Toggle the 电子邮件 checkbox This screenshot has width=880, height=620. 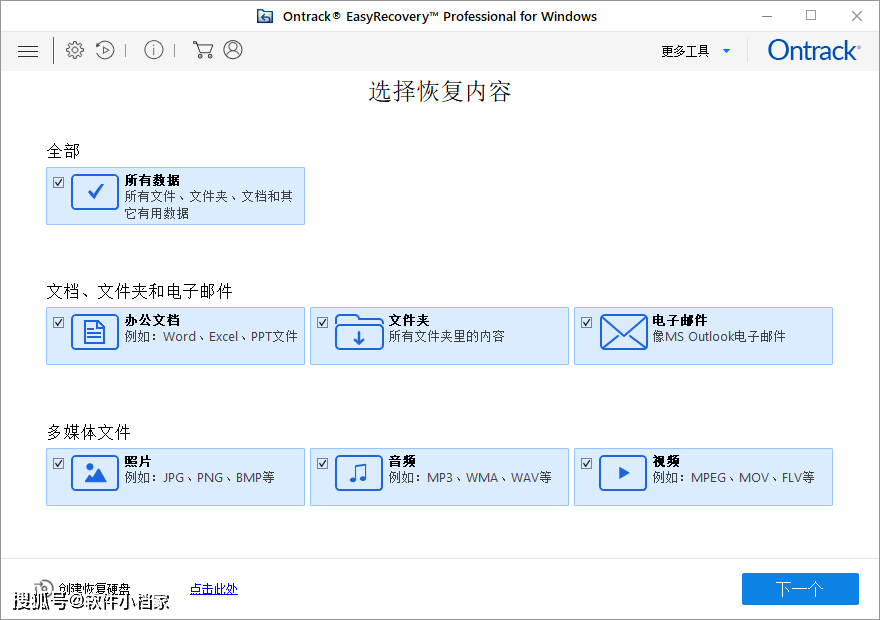click(586, 323)
